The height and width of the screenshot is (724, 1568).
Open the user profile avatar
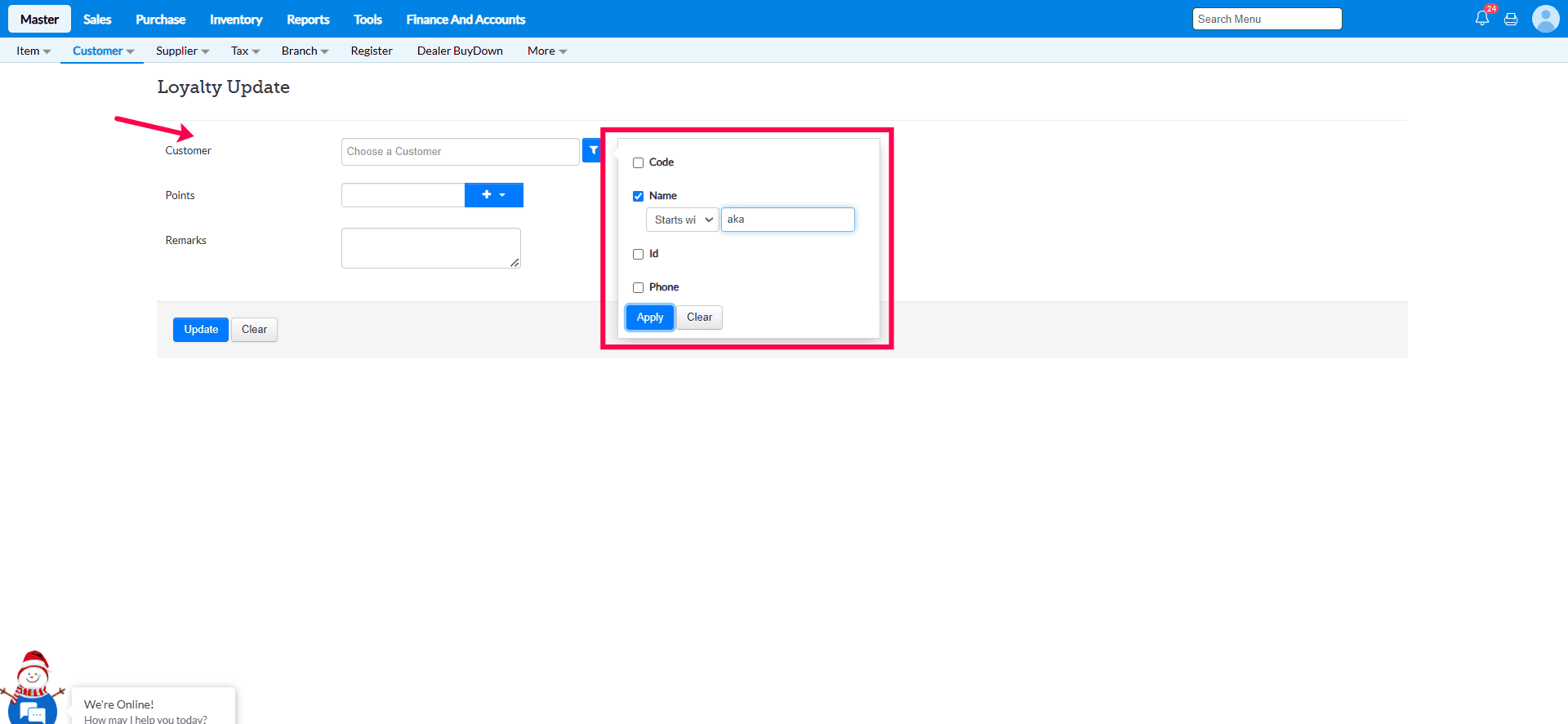click(x=1545, y=19)
